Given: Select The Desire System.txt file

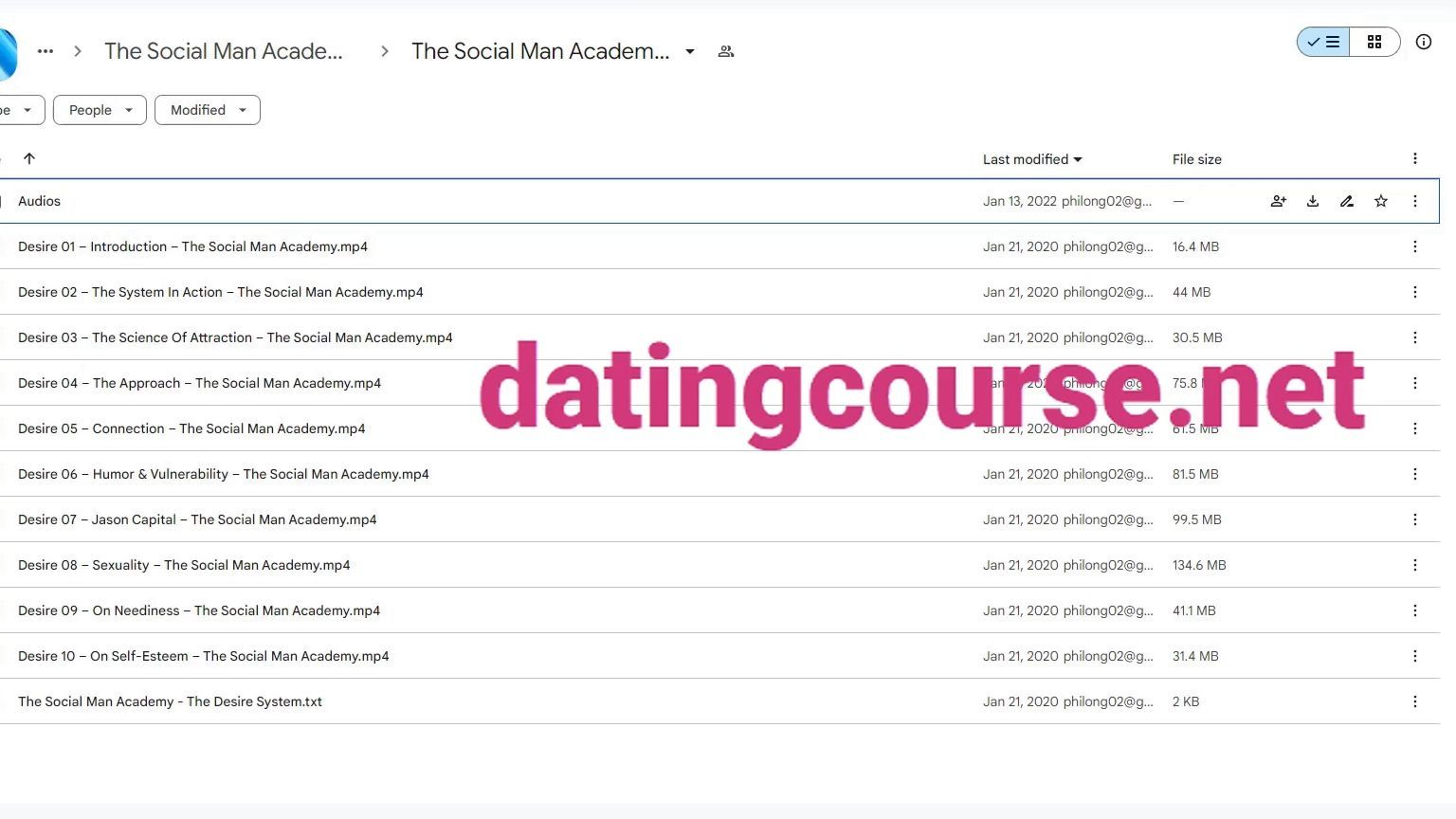Looking at the screenshot, I should point(719,701).
